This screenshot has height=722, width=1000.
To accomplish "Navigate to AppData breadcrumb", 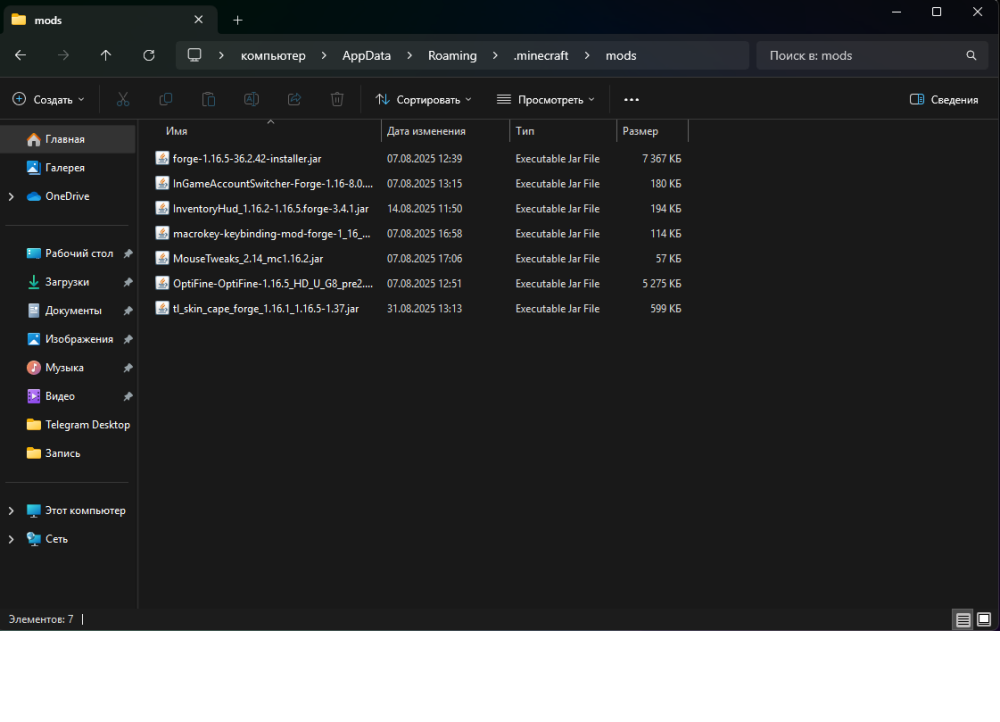I will tap(366, 55).
